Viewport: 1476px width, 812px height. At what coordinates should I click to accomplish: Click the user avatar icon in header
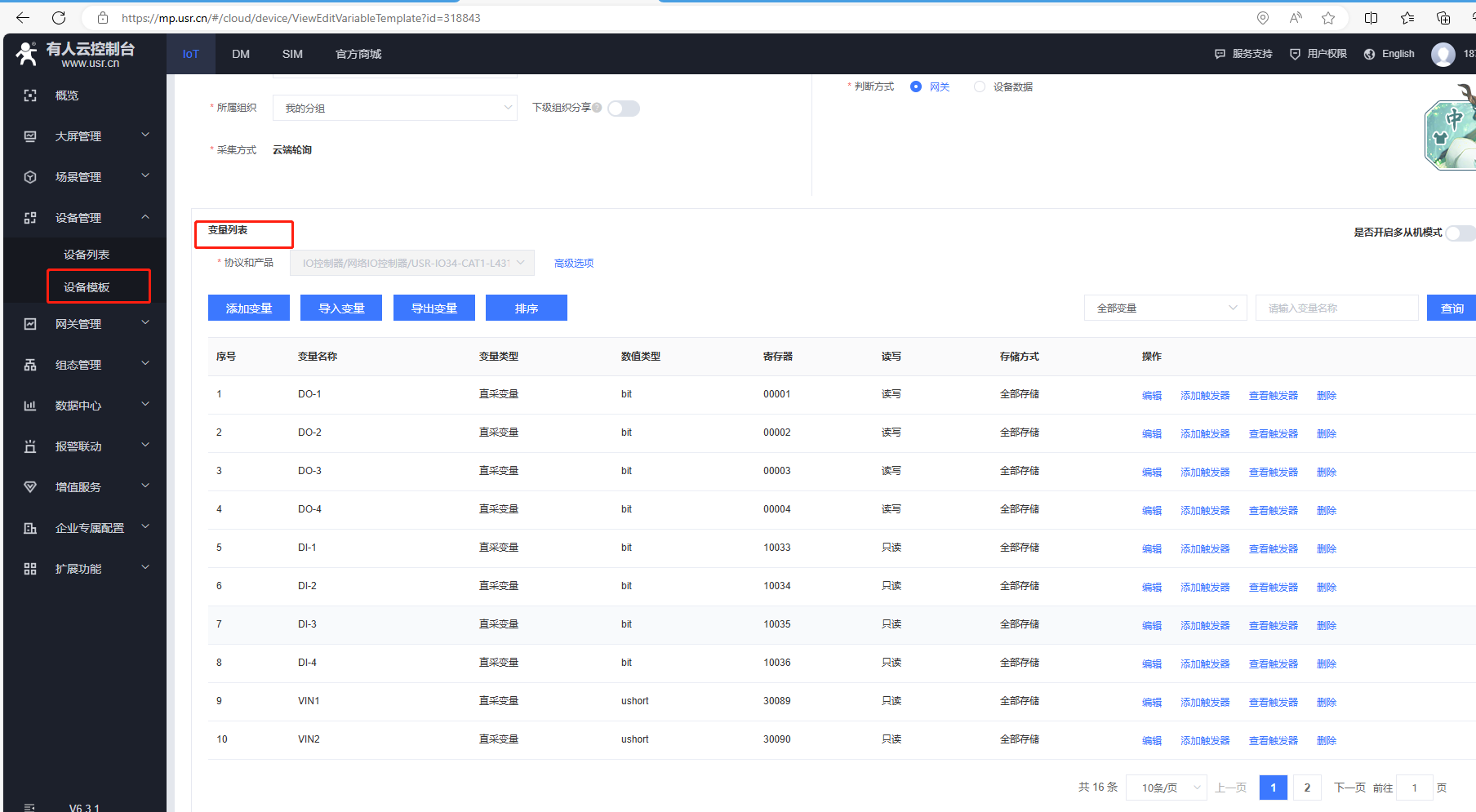pyautogui.click(x=1443, y=54)
